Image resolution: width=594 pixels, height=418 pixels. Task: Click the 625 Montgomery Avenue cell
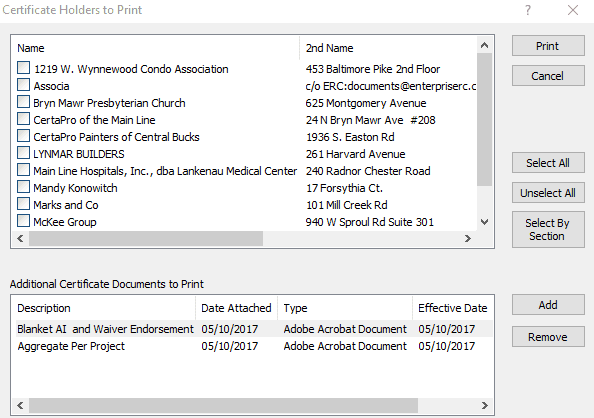(366, 103)
